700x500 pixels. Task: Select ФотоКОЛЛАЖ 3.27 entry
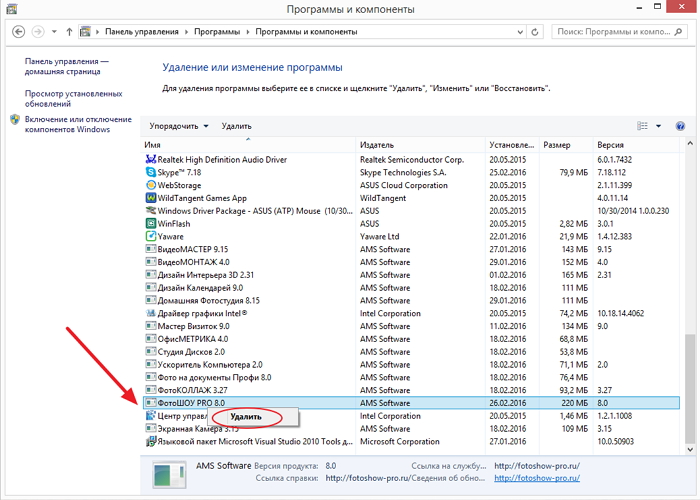411,390
